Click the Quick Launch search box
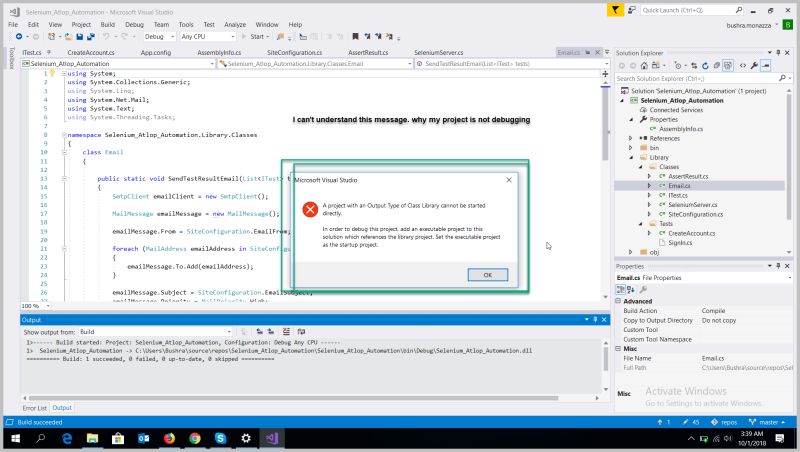Viewport: 800px width, 452px height. click(x=691, y=10)
